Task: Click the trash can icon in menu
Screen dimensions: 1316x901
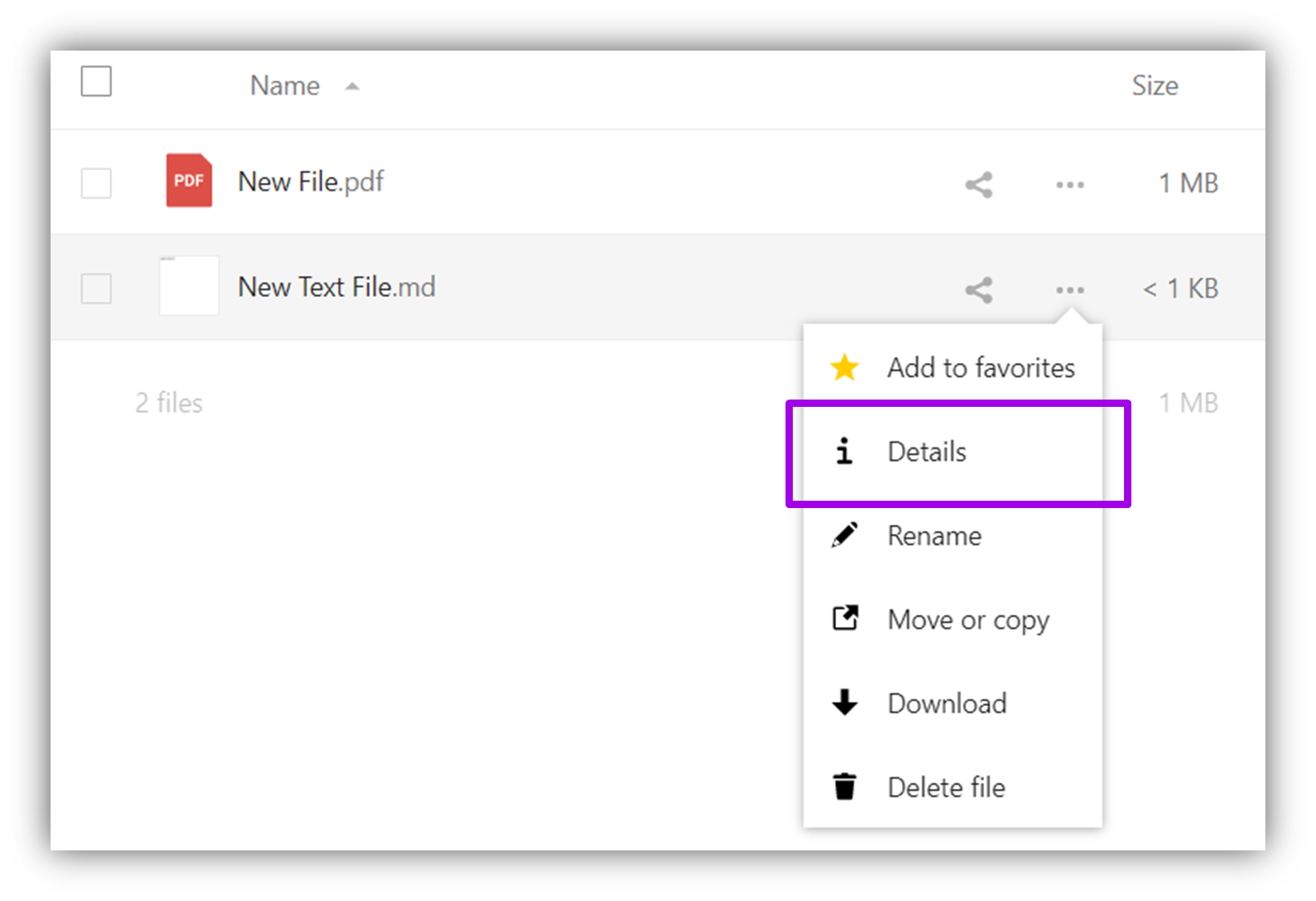Action: (x=844, y=787)
